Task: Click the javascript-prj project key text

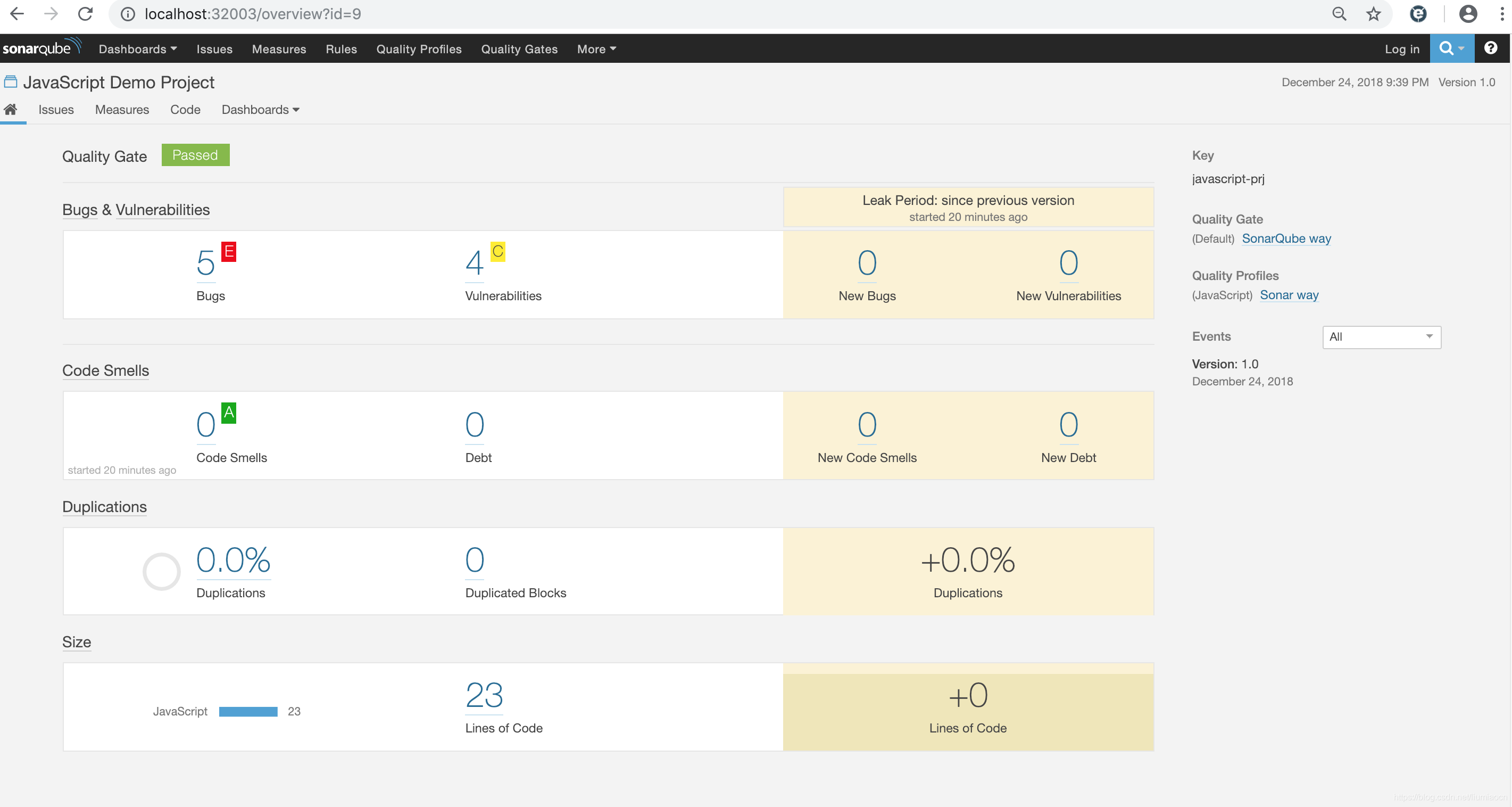Action: point(1228,178)
